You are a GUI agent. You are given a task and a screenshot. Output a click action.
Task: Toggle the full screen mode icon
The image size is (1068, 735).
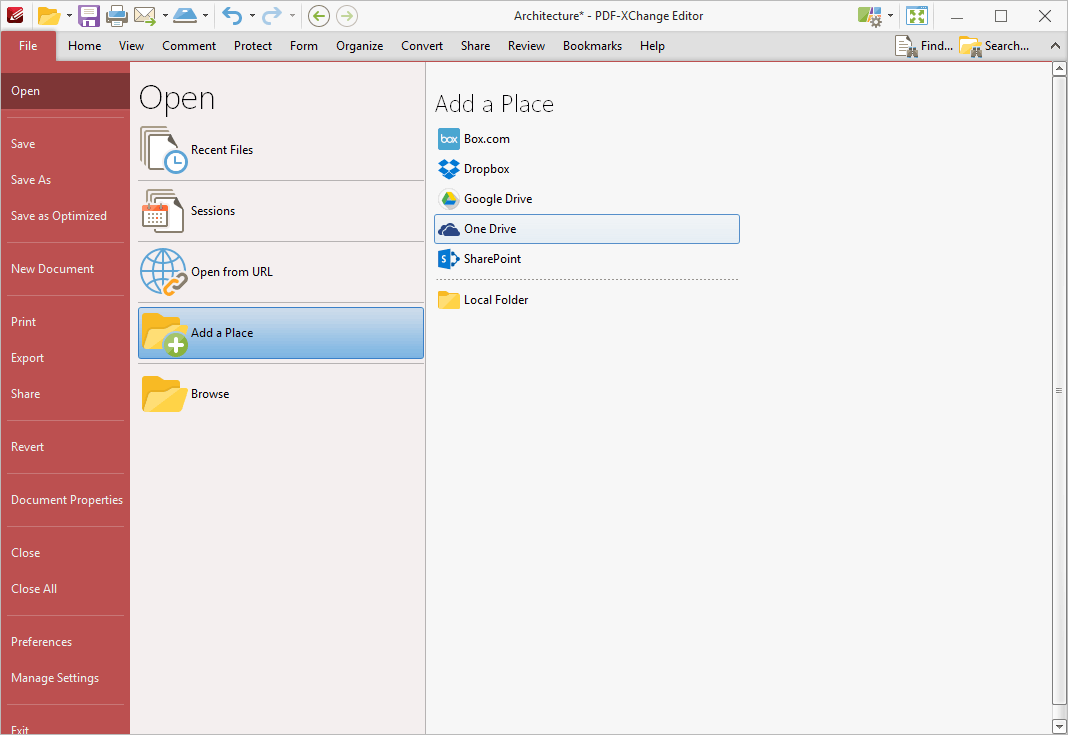(917, 16)
